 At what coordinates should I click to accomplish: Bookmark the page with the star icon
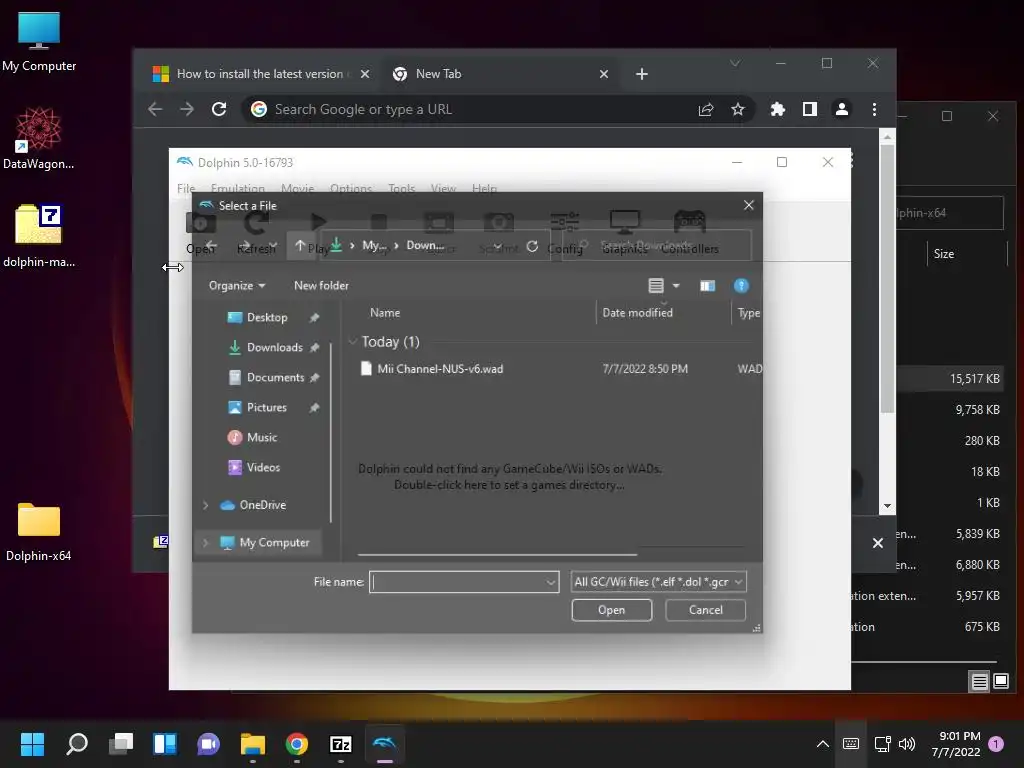[737, 109]
